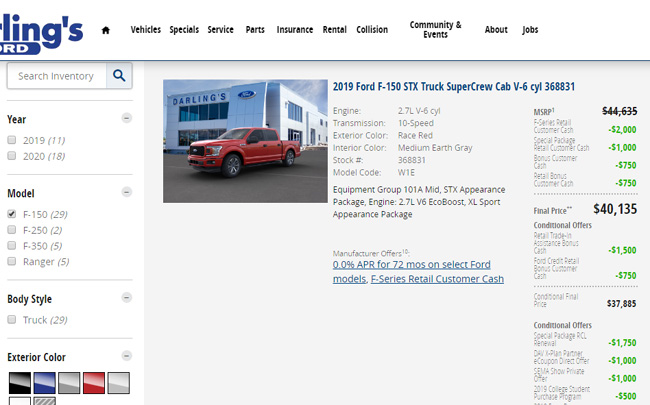
Task: Select the blue exterior color swatch
Action: (x=44, y=383)
